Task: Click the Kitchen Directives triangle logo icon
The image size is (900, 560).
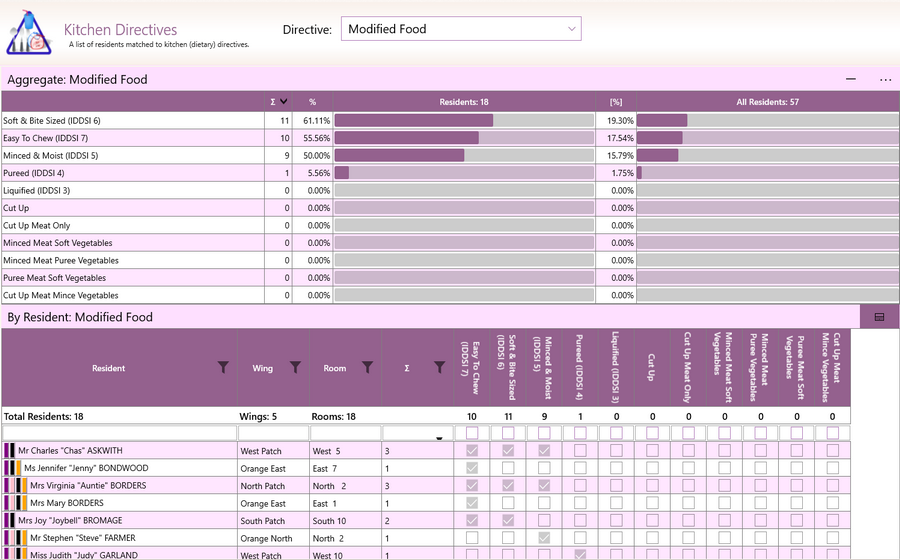Action: click(29, 33)
